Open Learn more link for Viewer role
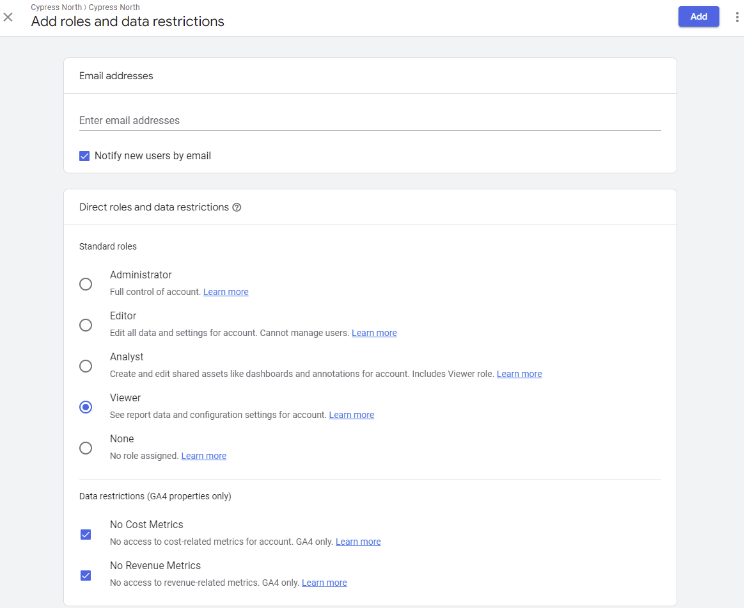 click(x=352, y=415)
